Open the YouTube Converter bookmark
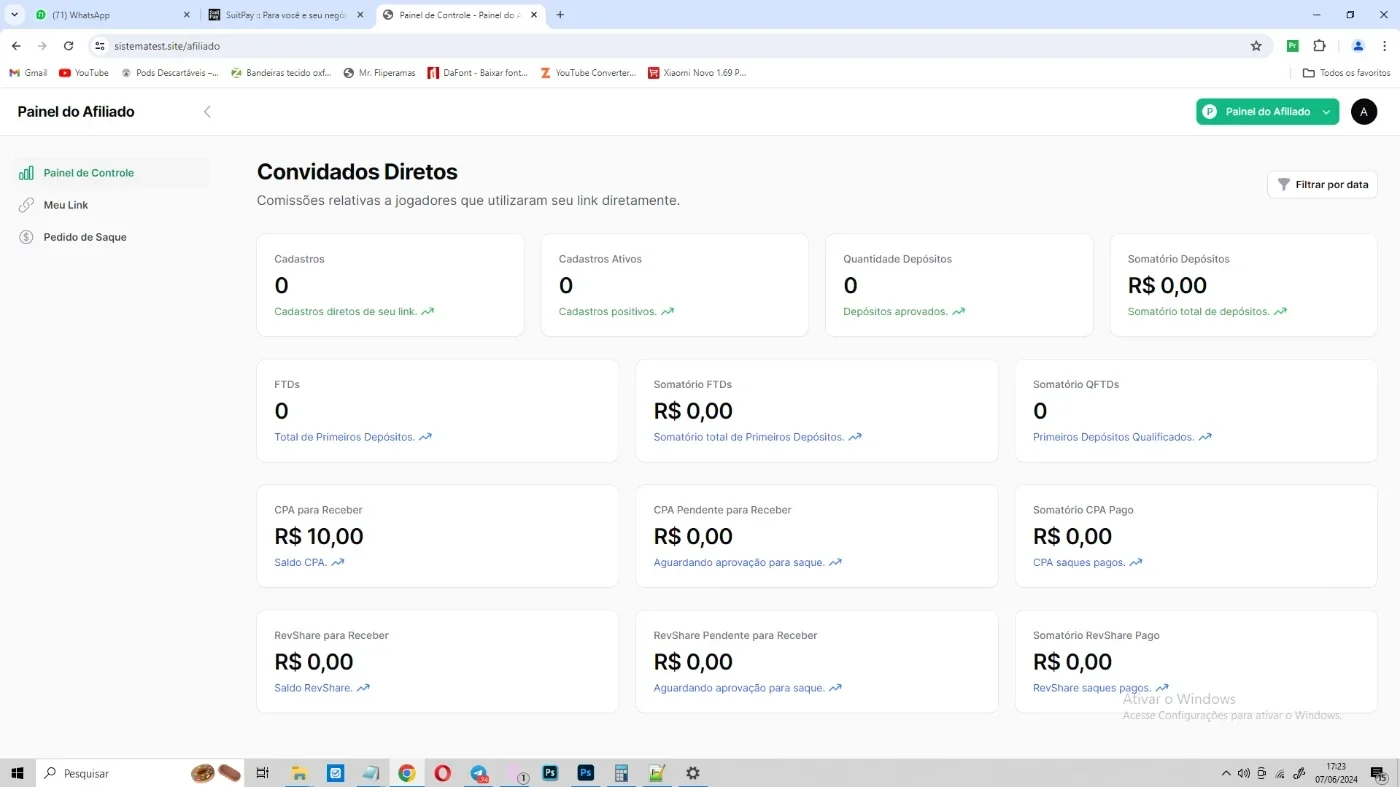This screenshot has width=1400, height=787. coord(588,73)
